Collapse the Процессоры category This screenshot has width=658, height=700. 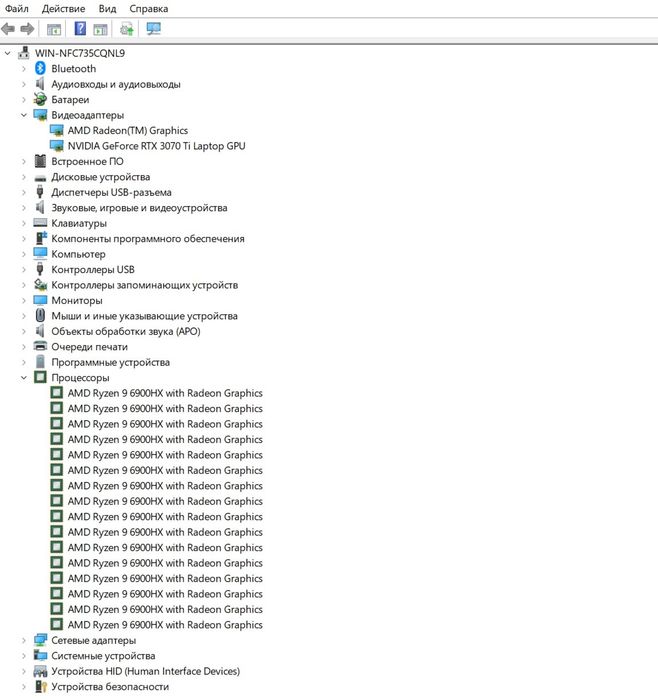coord(24,378)
